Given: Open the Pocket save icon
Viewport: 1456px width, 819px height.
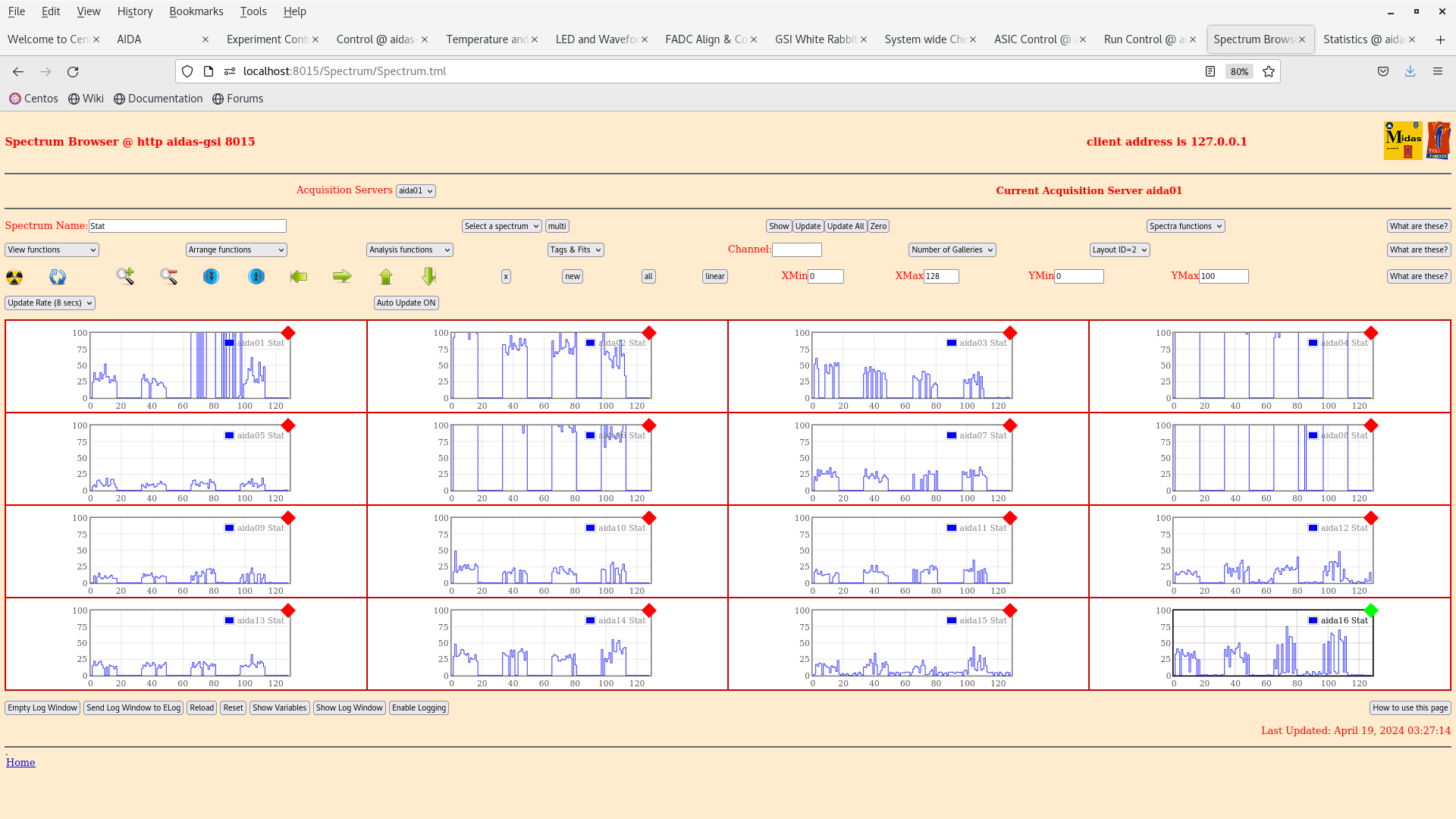Looking at the screenshot, I should pos(1383,71).
